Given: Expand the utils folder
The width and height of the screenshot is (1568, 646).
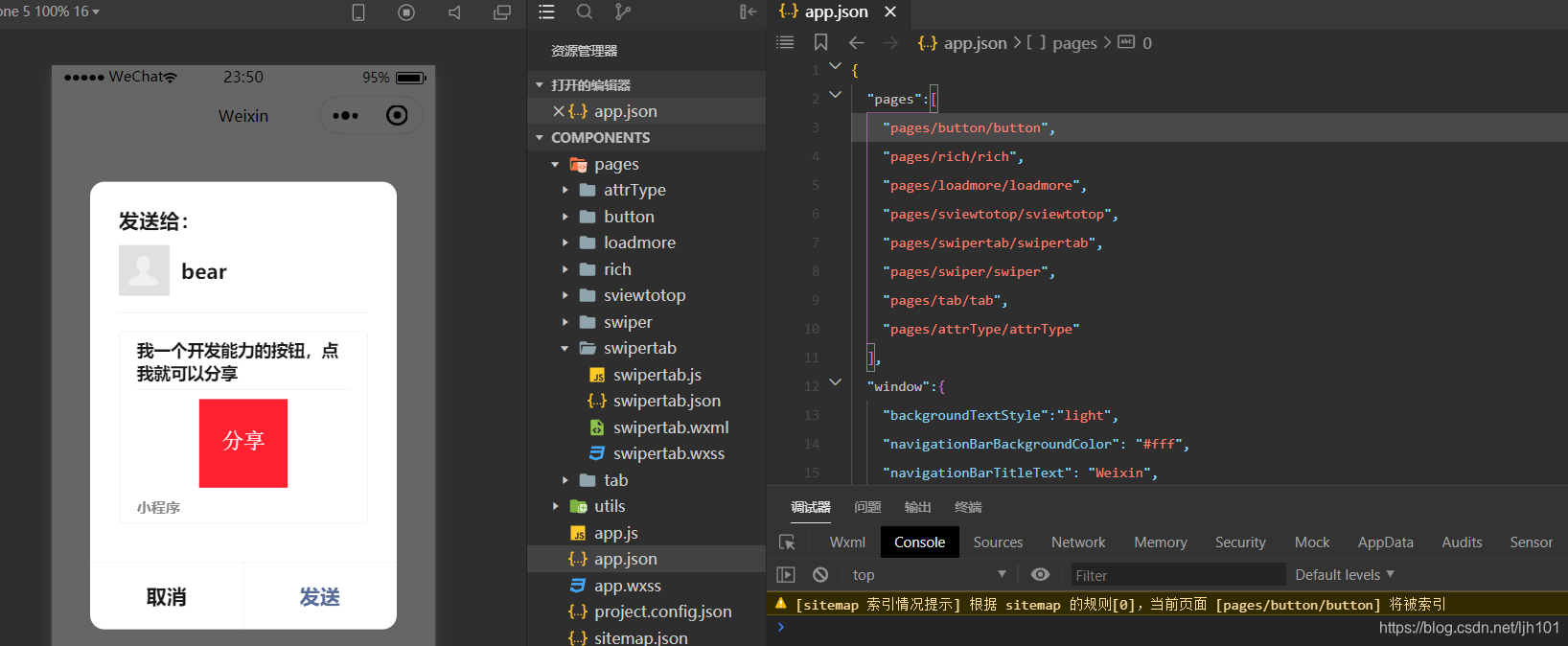Looking at the screenshot, I should 556,506.
